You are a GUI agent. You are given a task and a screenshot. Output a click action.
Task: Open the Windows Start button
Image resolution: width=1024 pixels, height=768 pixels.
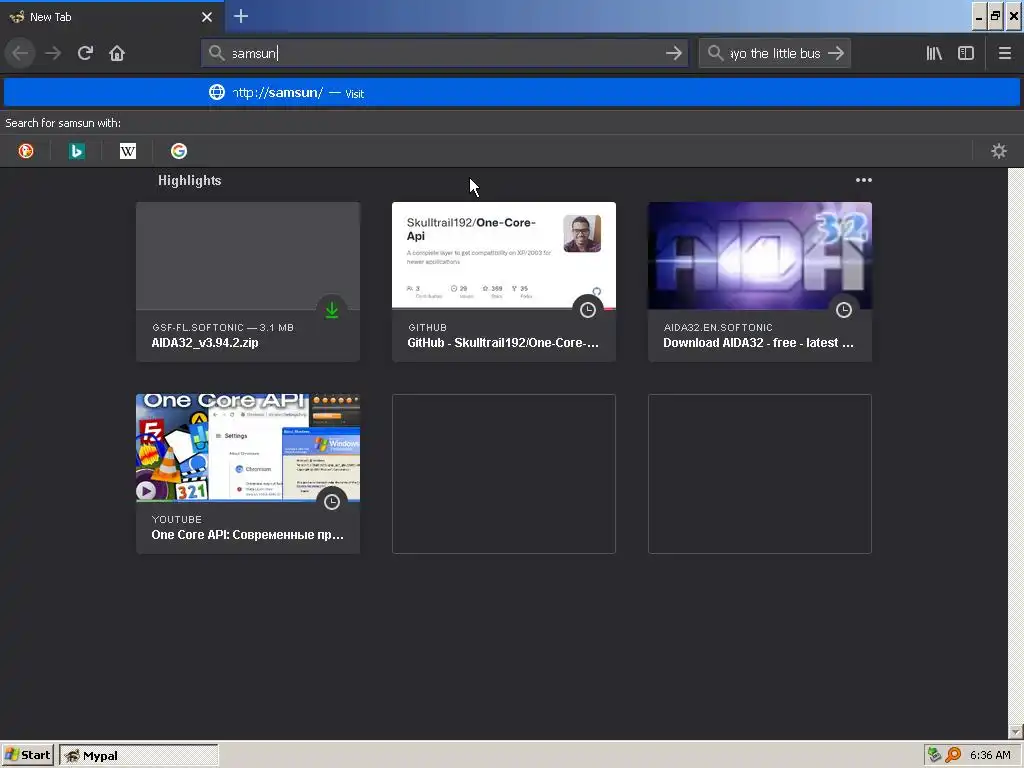click(x=27, y=755)
